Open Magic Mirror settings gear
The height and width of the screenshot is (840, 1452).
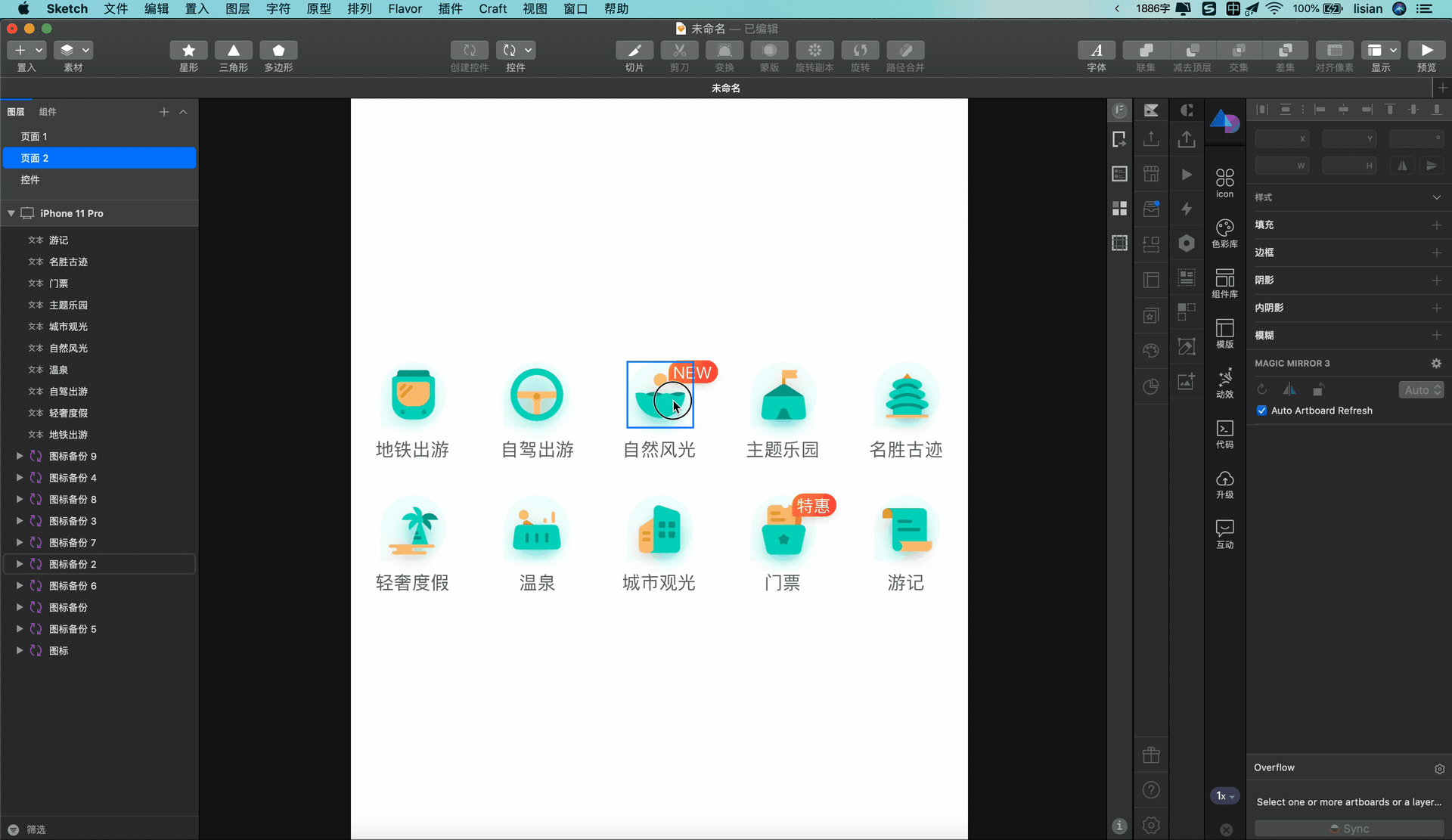point(1436,364)
